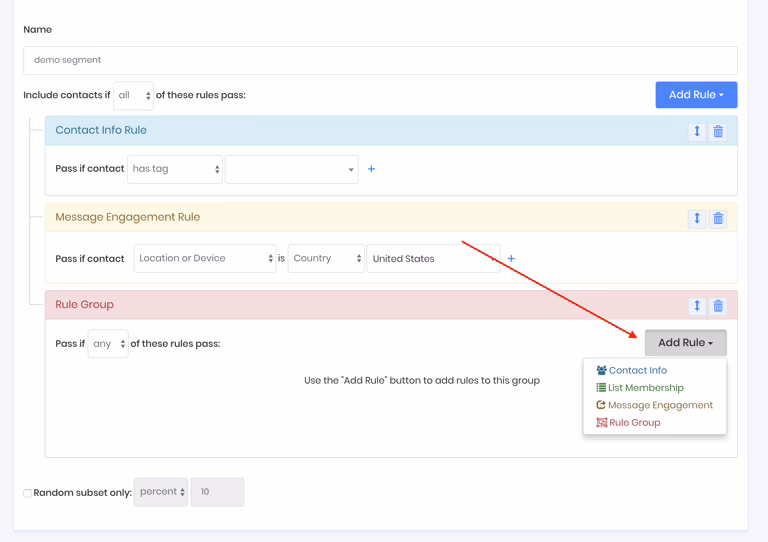Open the Country dropdown
The height and width of the screenshot is (542, 768).
pos(326,258)
